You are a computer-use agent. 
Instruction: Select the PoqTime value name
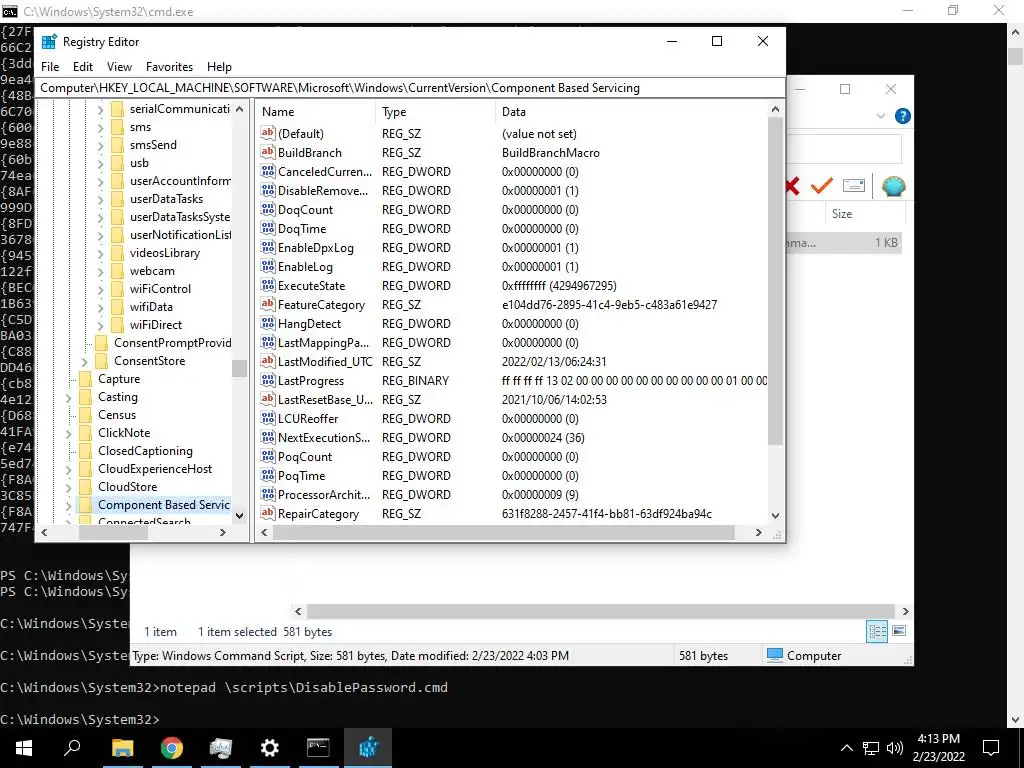[x=301, y=476]
